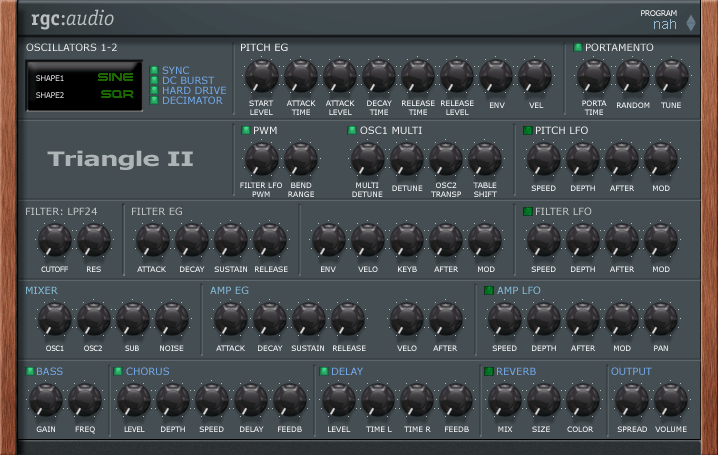This screenshot has height=455, width=718.
Task: Toggle the PORTAMENTO LED
Action: click(577, 47)
